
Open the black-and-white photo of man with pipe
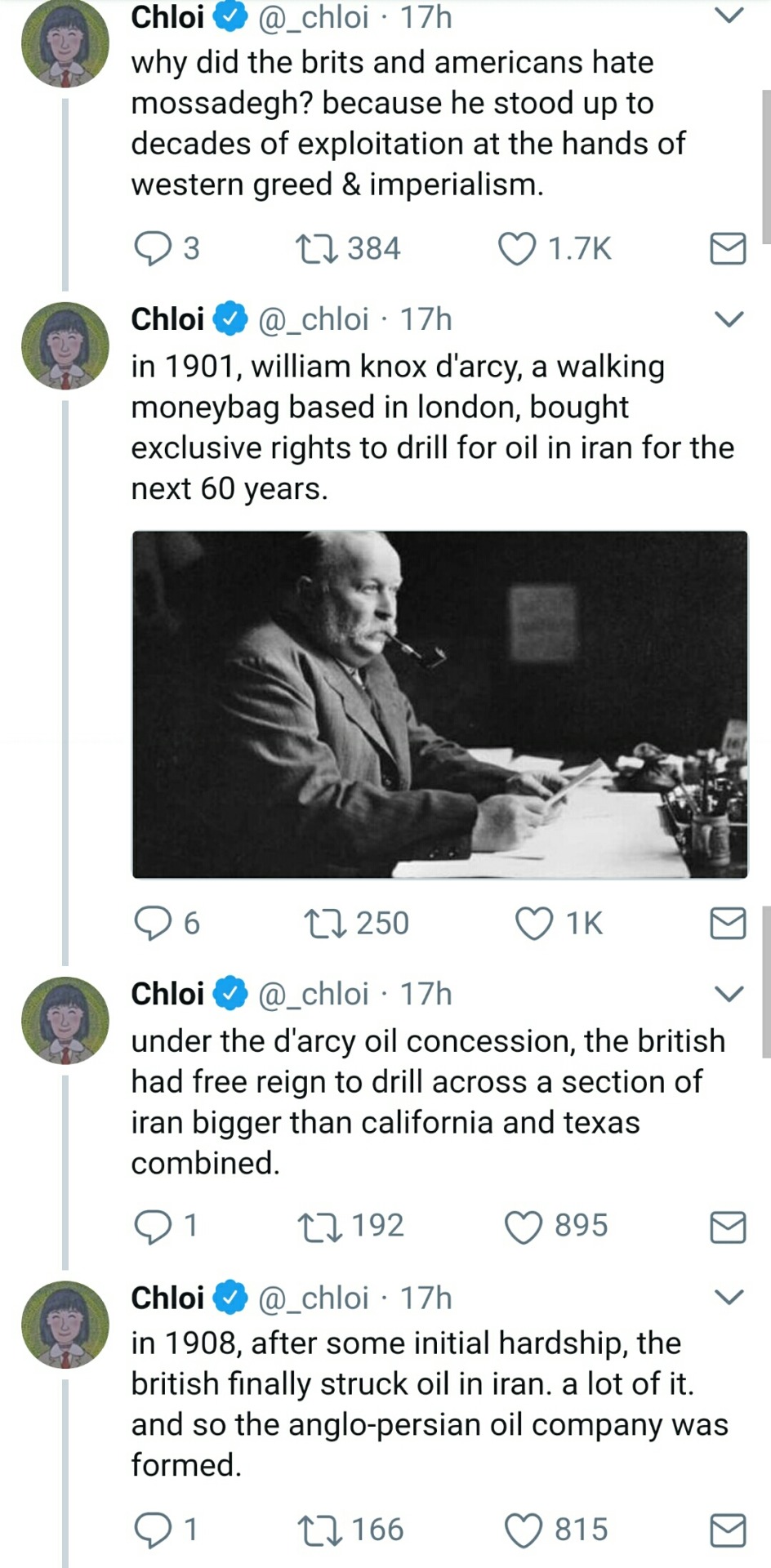[x=439, y=704]
